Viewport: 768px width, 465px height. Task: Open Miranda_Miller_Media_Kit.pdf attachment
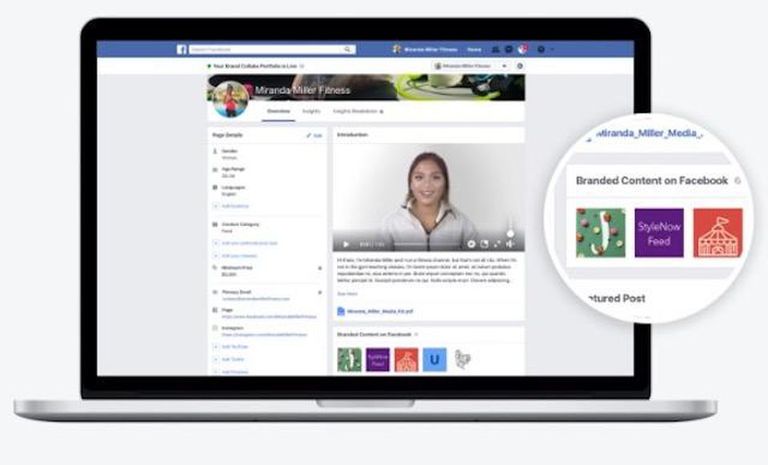coord(380,311)
